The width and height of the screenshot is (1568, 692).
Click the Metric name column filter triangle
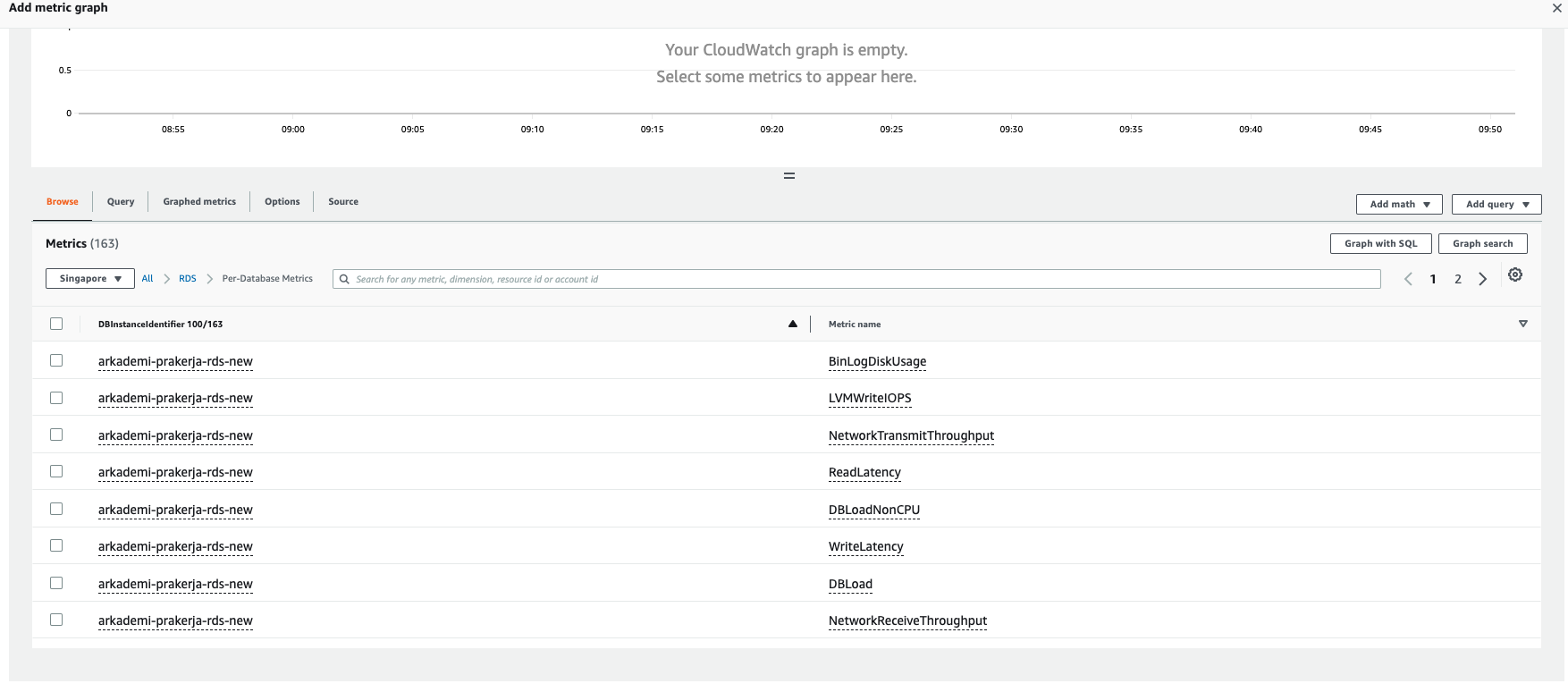[x=1523, y=324]
